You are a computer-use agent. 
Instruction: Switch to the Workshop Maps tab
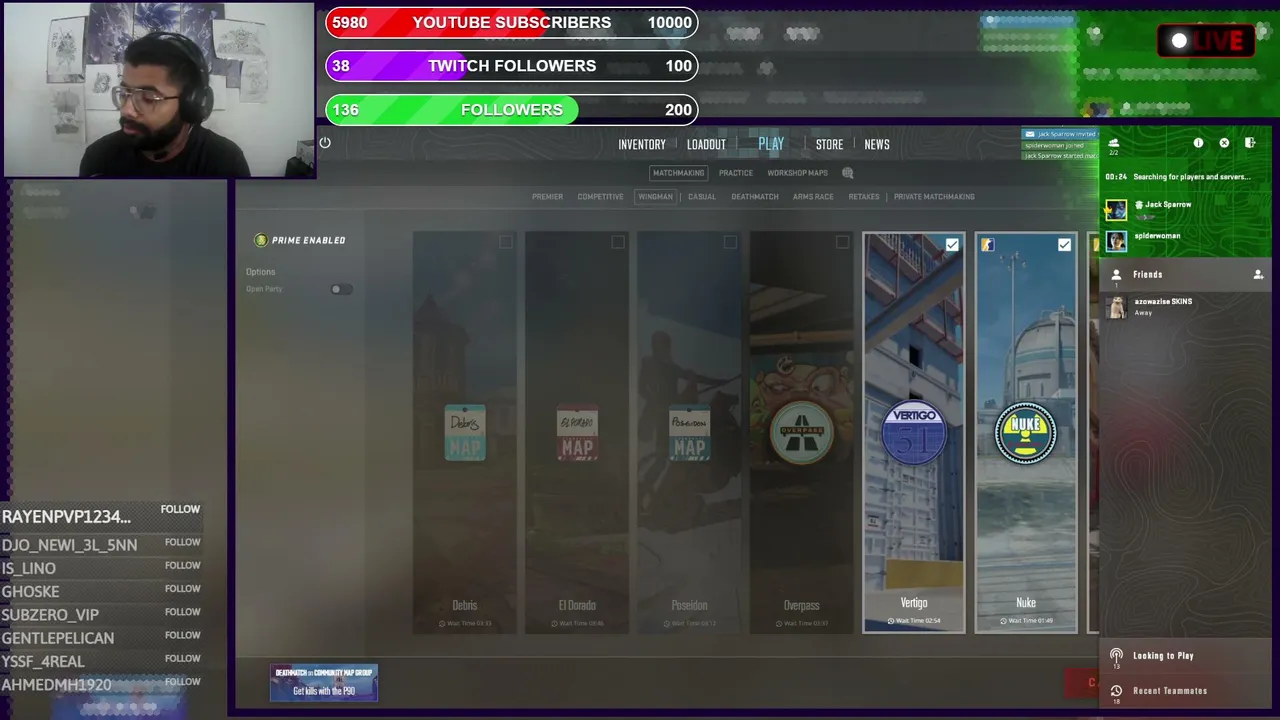[797, 173]
